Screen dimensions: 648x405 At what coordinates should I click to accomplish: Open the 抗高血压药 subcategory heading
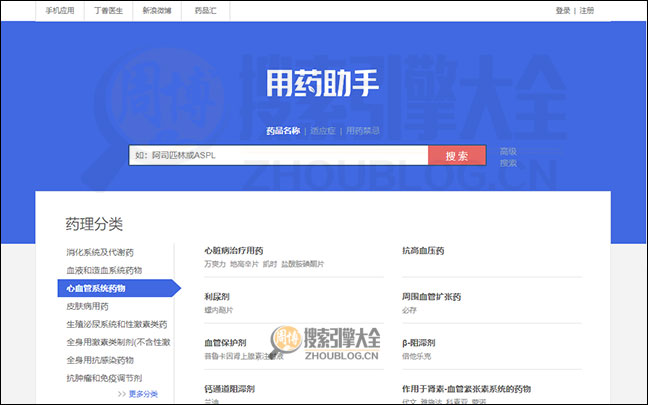pyautogui.click(x=423, y=250)
